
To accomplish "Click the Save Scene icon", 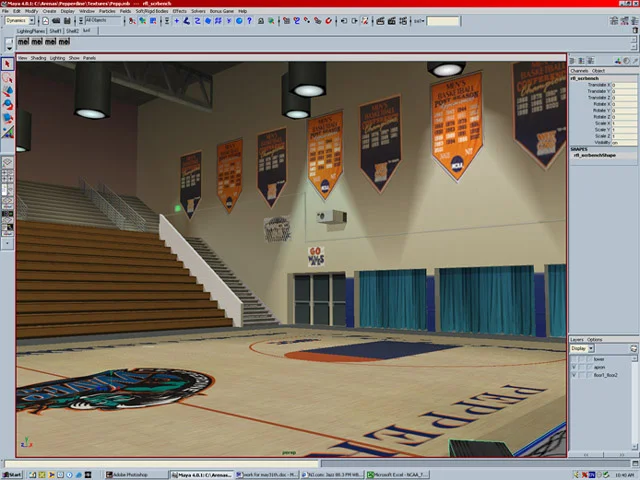I will 67,21.
